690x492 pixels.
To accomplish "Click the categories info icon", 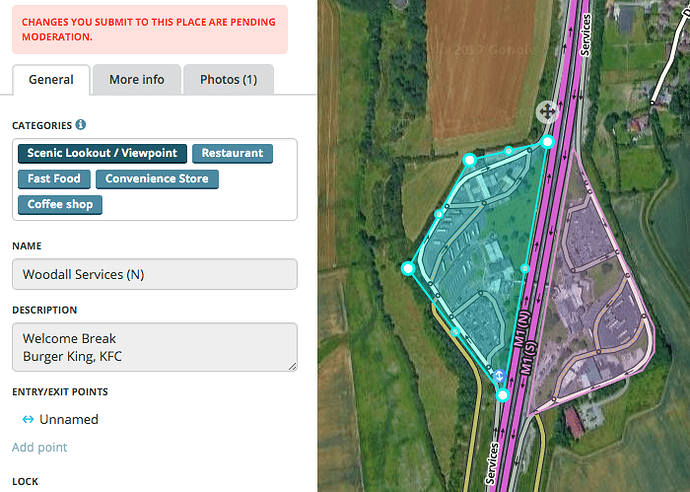I will [80, 125].
